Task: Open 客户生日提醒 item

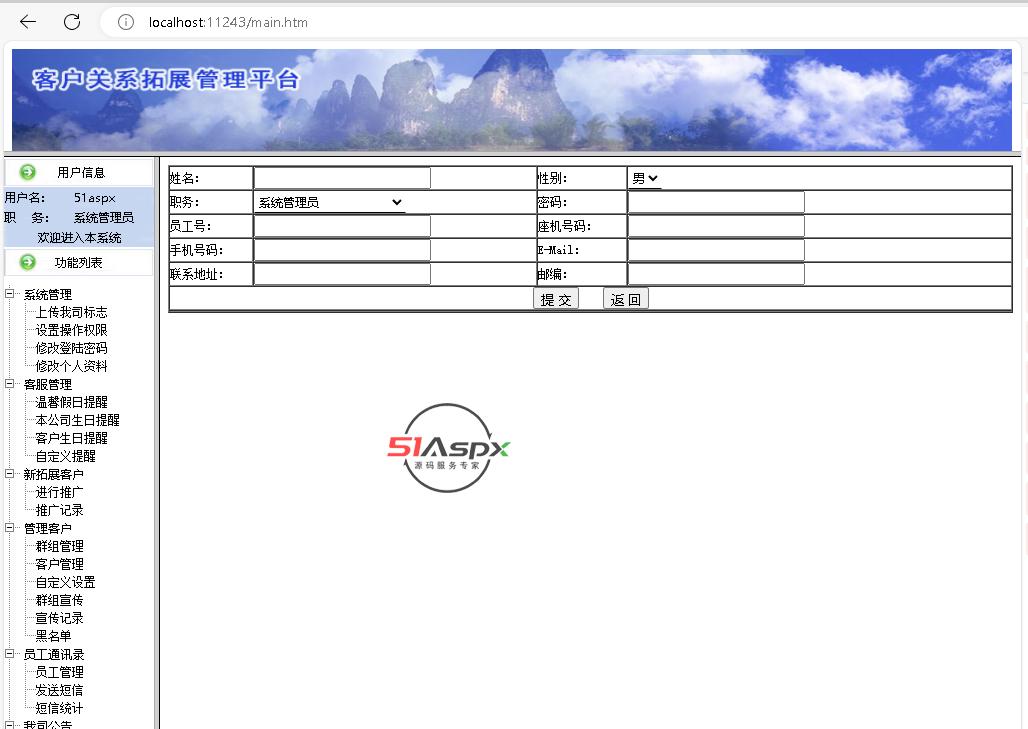Action: pos(71,438)
